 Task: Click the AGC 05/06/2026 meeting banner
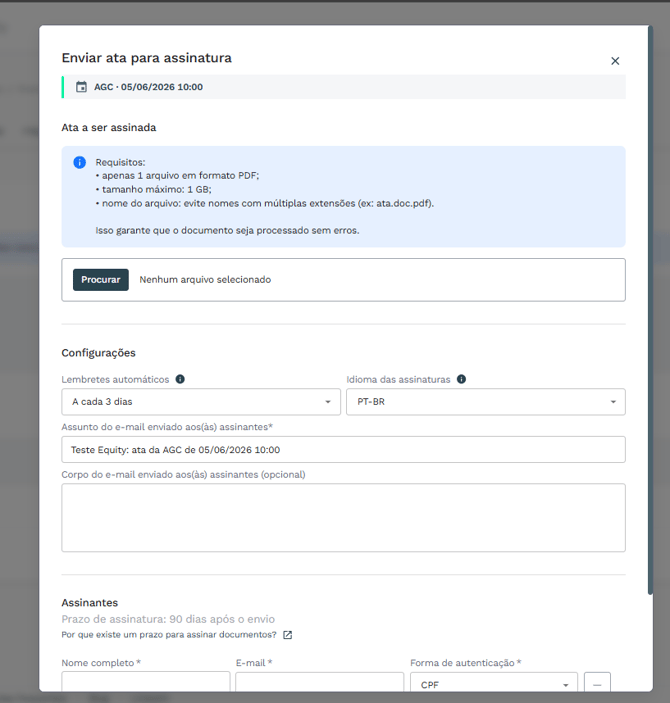tap(344, 87)
